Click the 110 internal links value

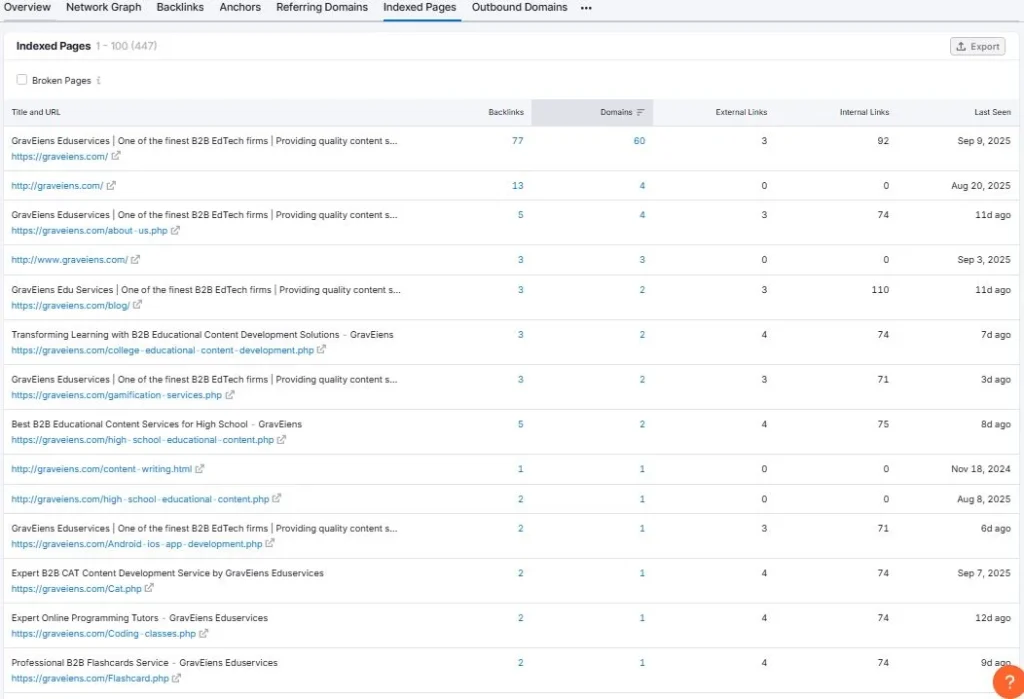point(880,289)
